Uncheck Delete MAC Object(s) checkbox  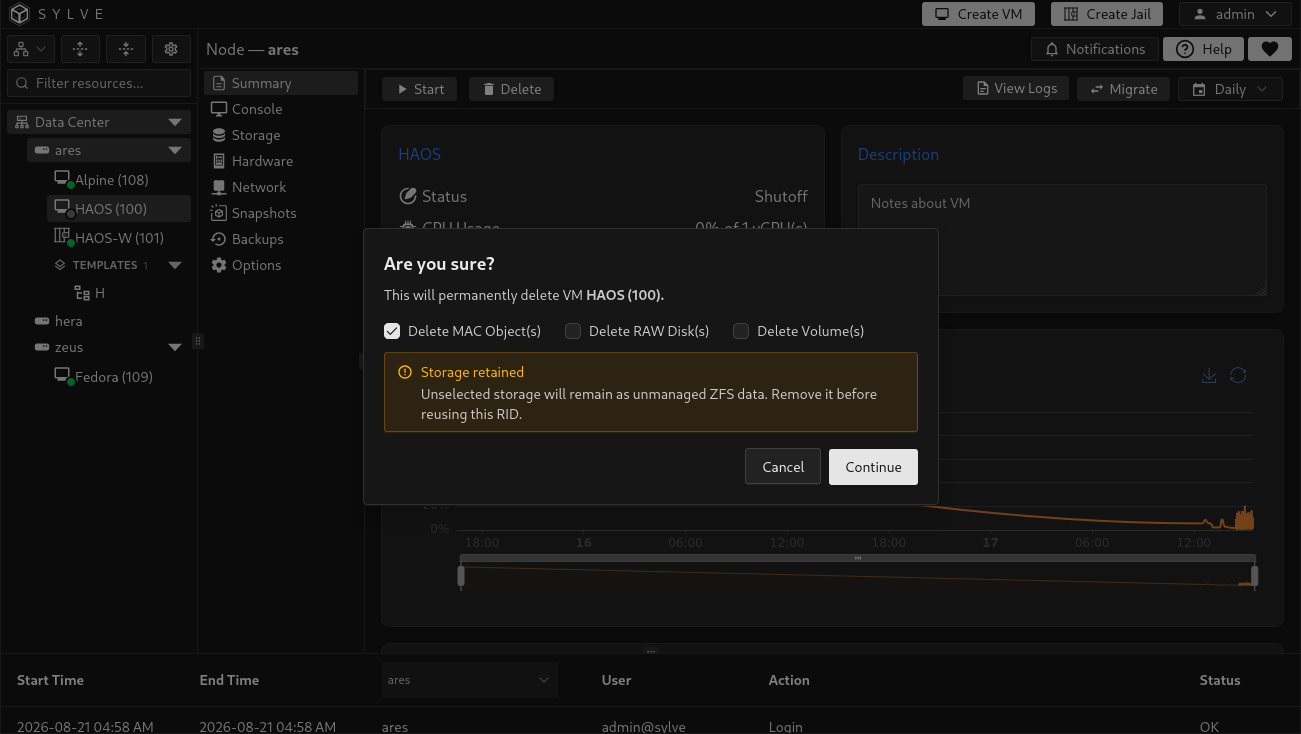[392, 331]
